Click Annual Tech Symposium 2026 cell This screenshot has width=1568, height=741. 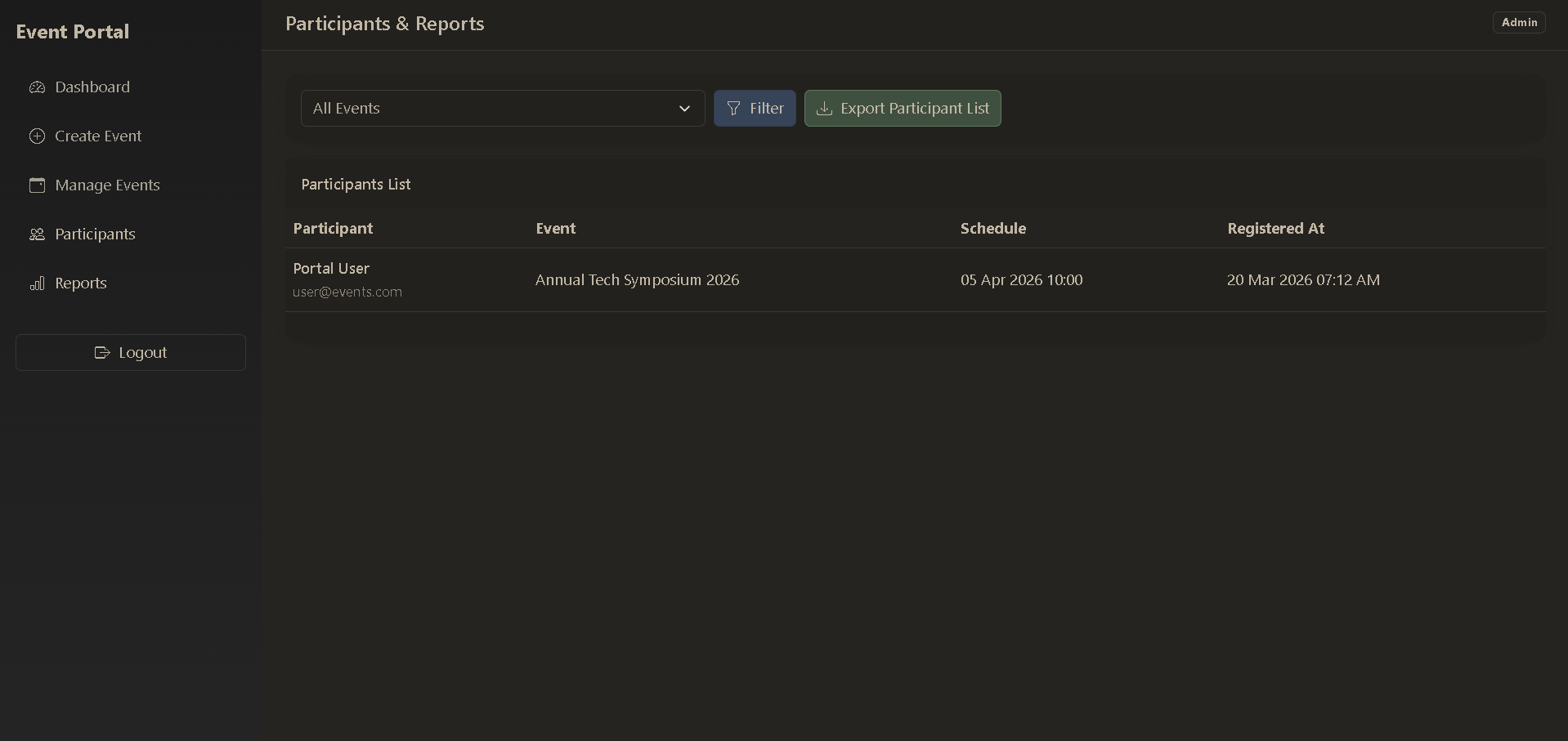(x=637, y=280)
